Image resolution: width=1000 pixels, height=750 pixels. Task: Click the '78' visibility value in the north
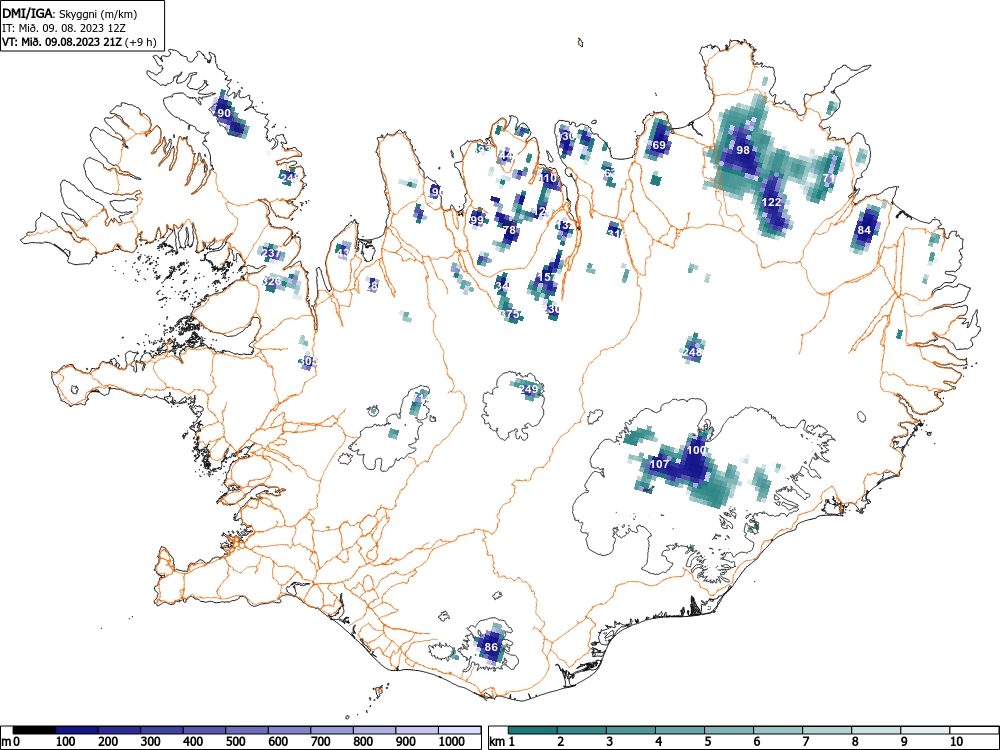pyautogui.click(x=509, y=230)
